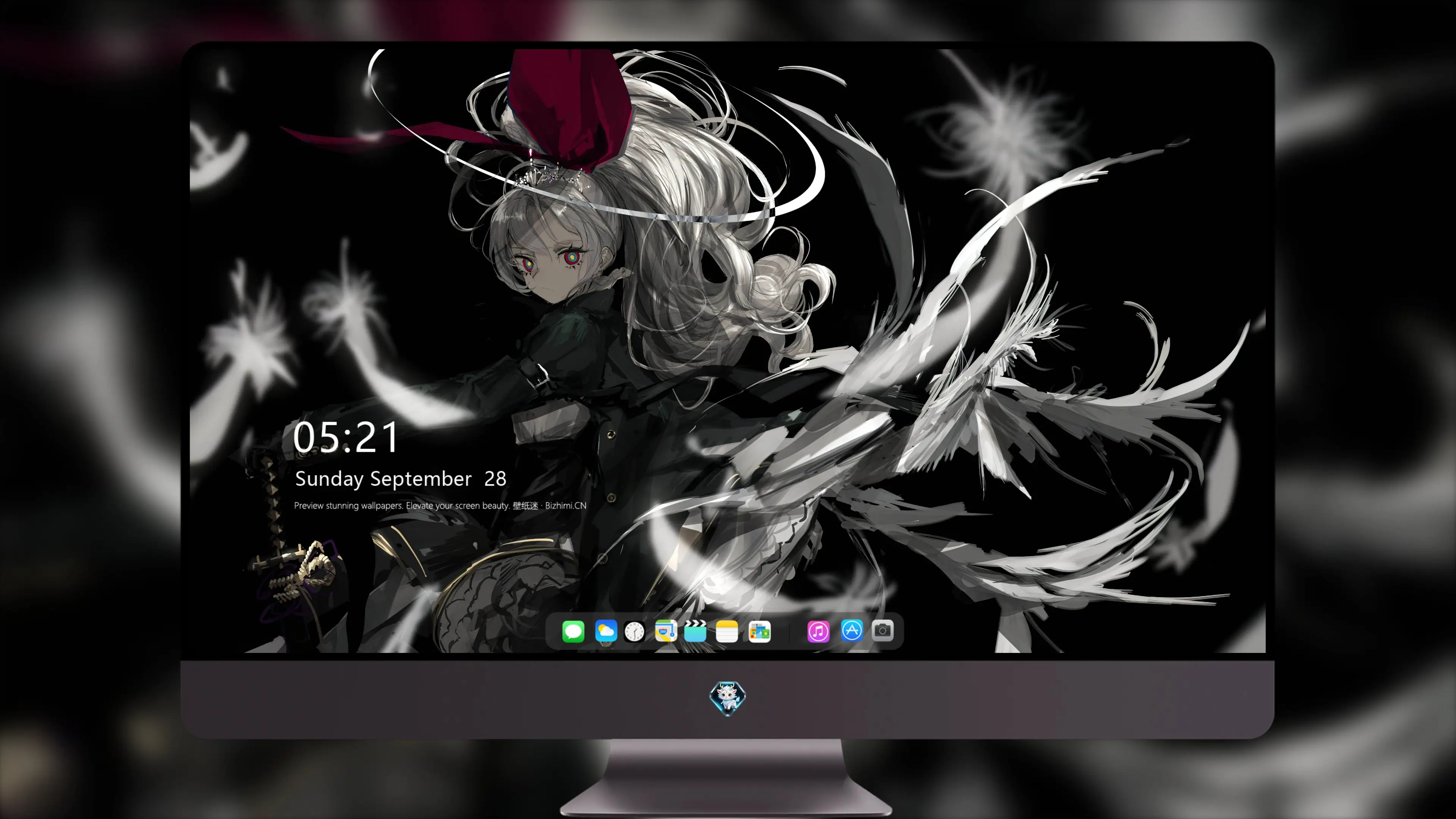The image size is (1456, 819).
Task: Open the Notes app in the dock
Action: (727, 631)
